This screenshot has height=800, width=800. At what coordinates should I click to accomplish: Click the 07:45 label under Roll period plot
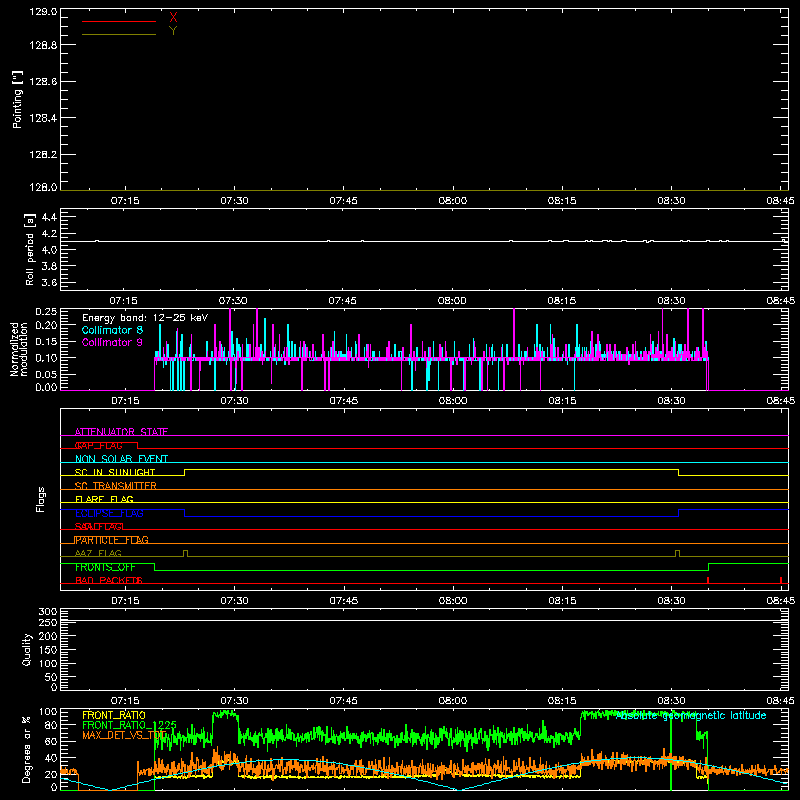(x=342, y=301)
